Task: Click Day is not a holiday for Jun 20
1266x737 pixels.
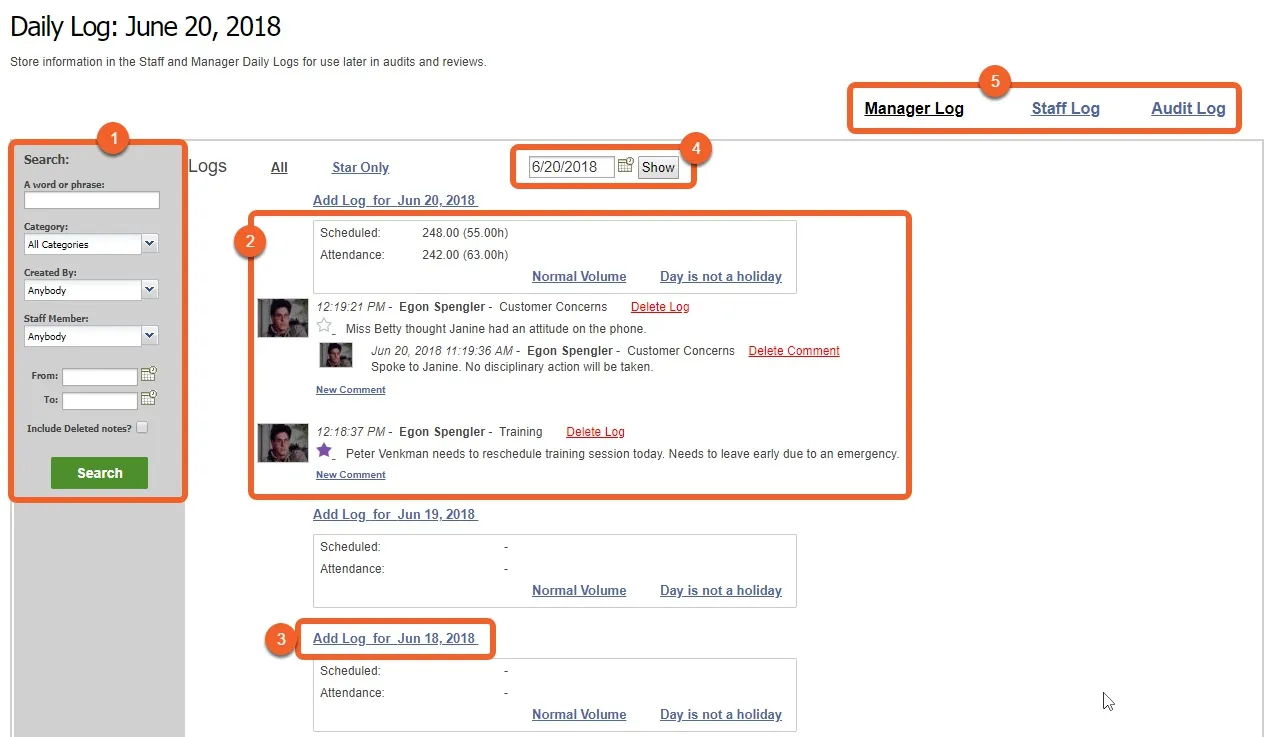Action: click(721, 277)
